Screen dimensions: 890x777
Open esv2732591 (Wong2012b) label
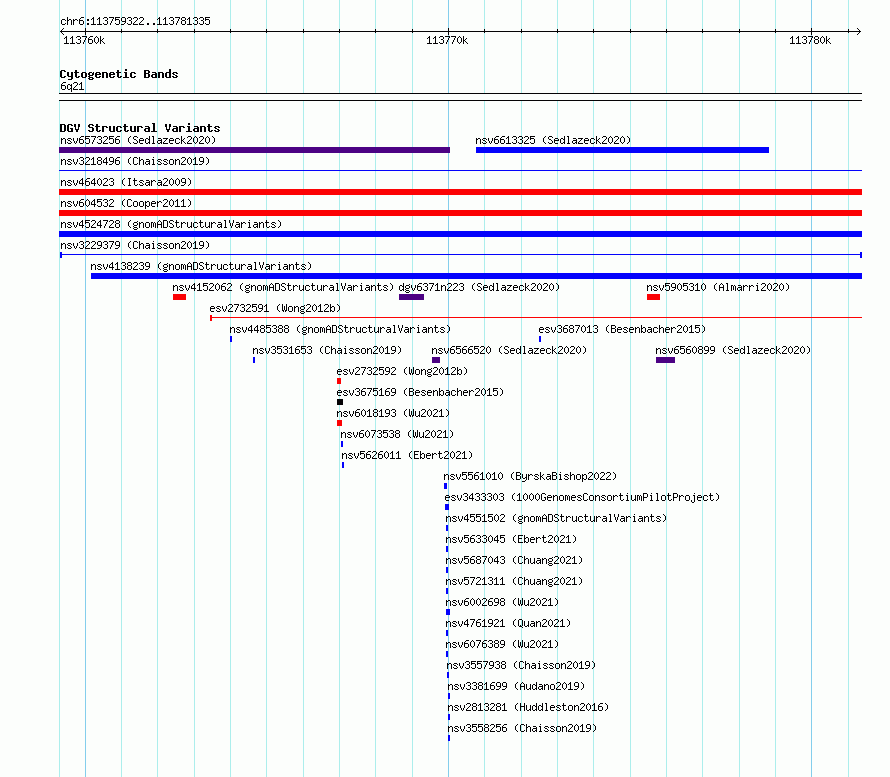click(x=275, y=308)
